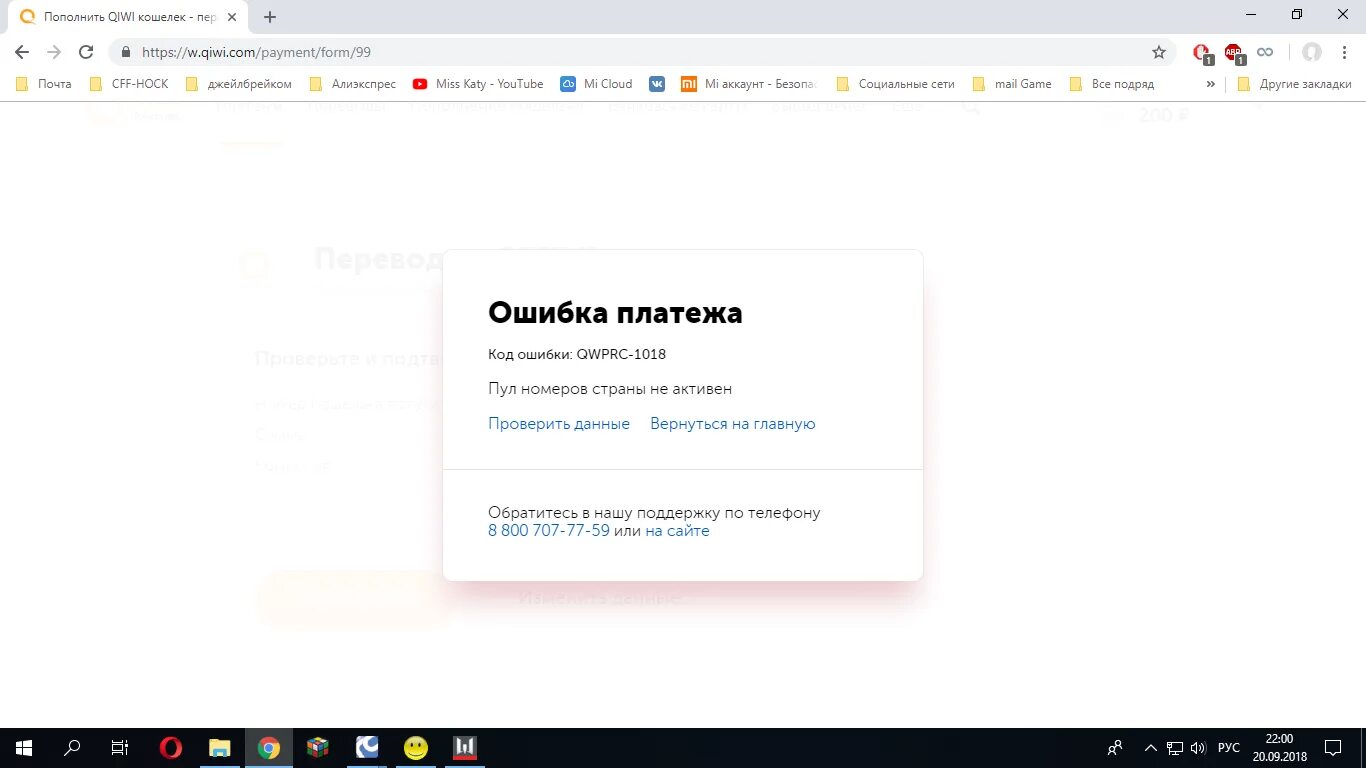The height and width of the screenshot is (768, 1366).
Task: Open the red-white W app on taskbar
Action: tap(464, 748)
